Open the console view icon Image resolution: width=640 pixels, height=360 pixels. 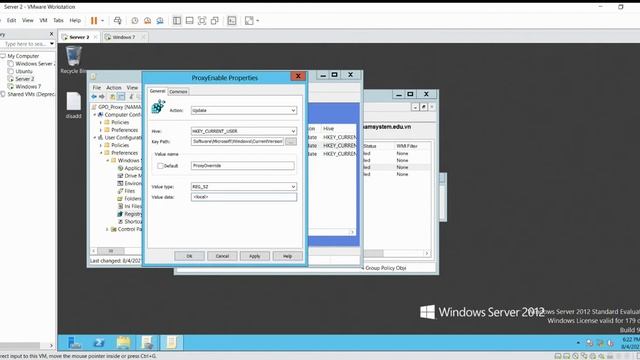point(232,20)
